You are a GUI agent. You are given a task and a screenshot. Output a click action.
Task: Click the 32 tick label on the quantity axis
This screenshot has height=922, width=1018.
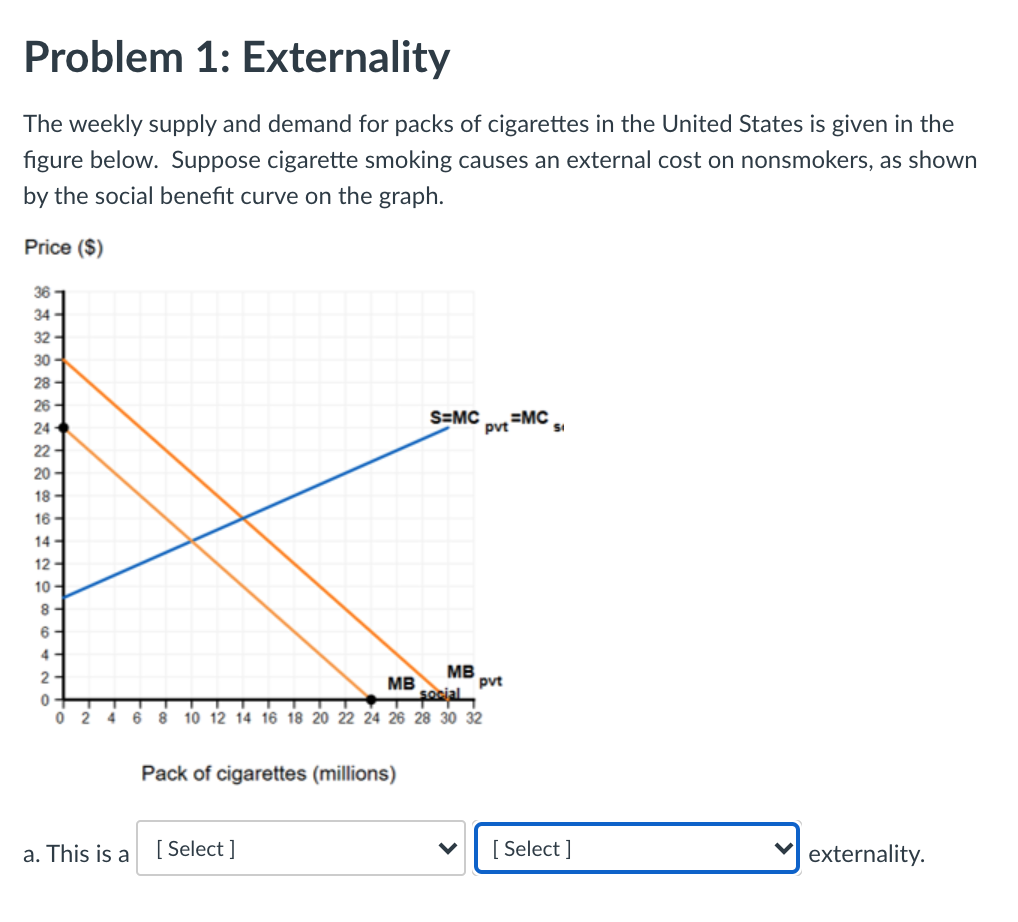coord(473,717)
